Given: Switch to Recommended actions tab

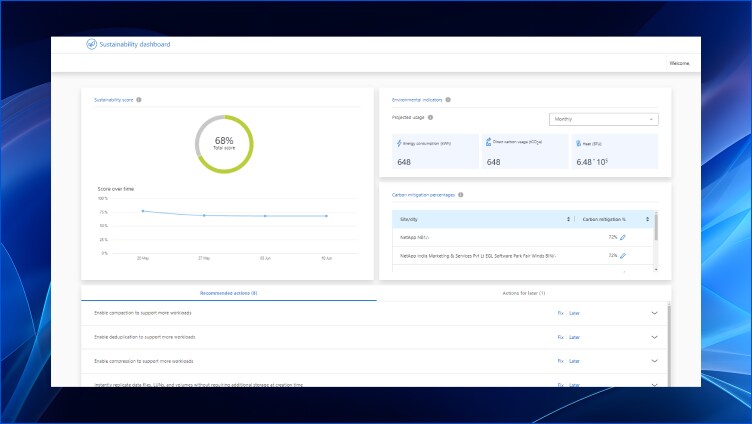Looking at the screenshot, I should coord(229,293).
